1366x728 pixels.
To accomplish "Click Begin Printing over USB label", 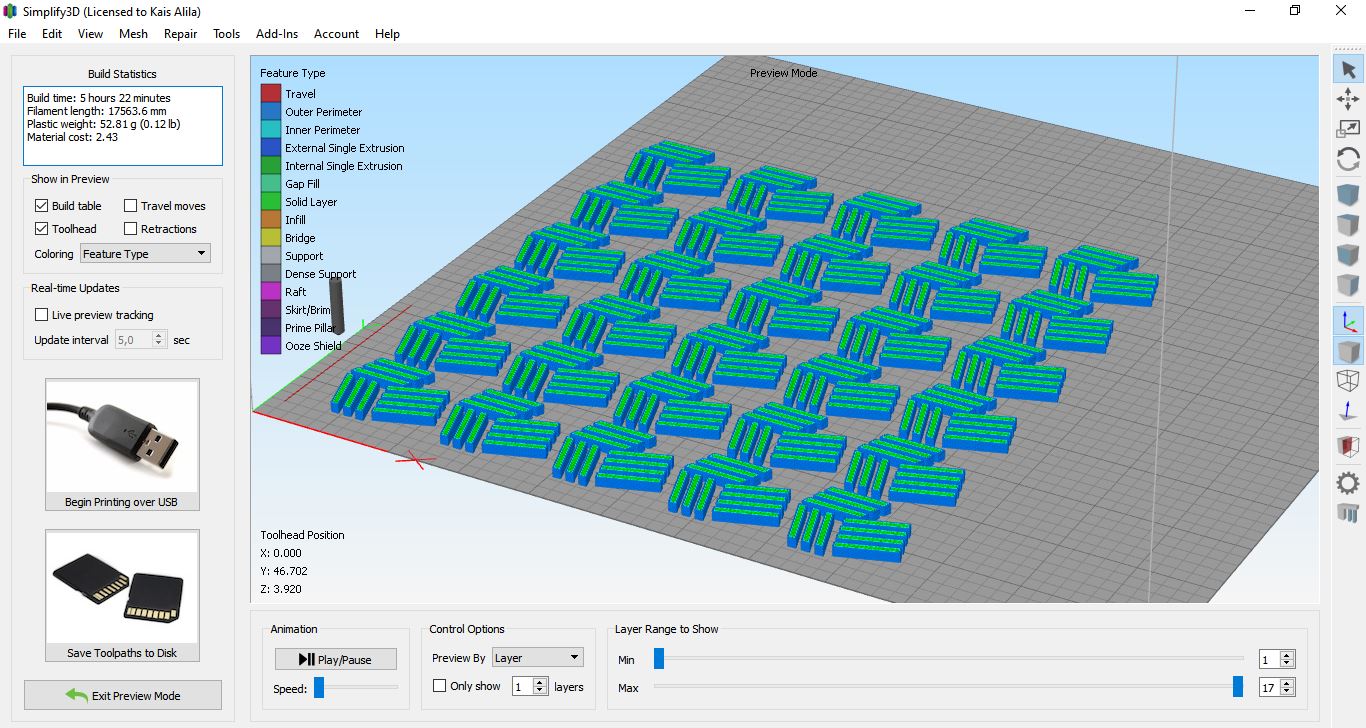I will tap(122, 502).
